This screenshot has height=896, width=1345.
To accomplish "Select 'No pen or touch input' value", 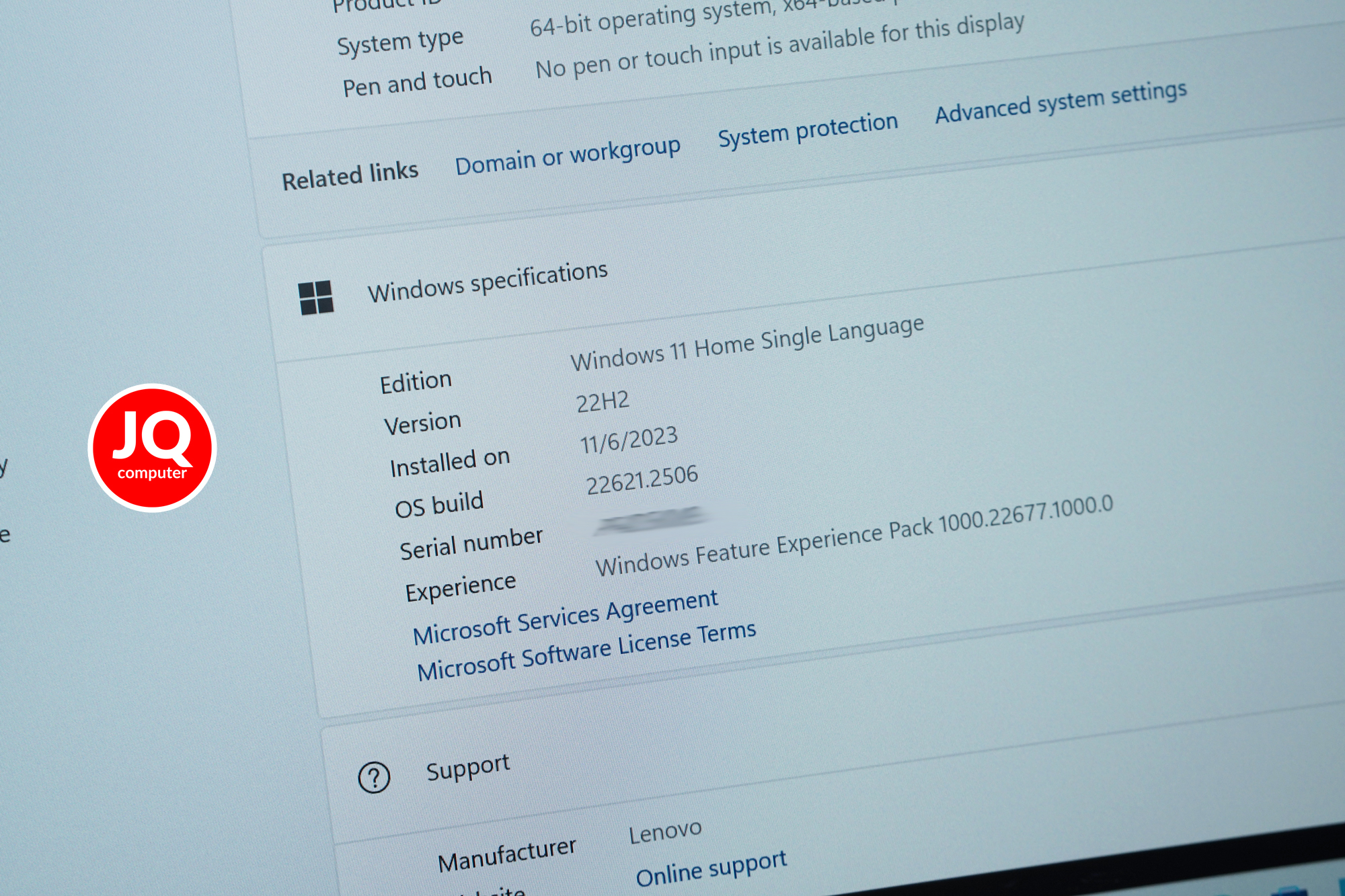I will [x=779, y=45].
